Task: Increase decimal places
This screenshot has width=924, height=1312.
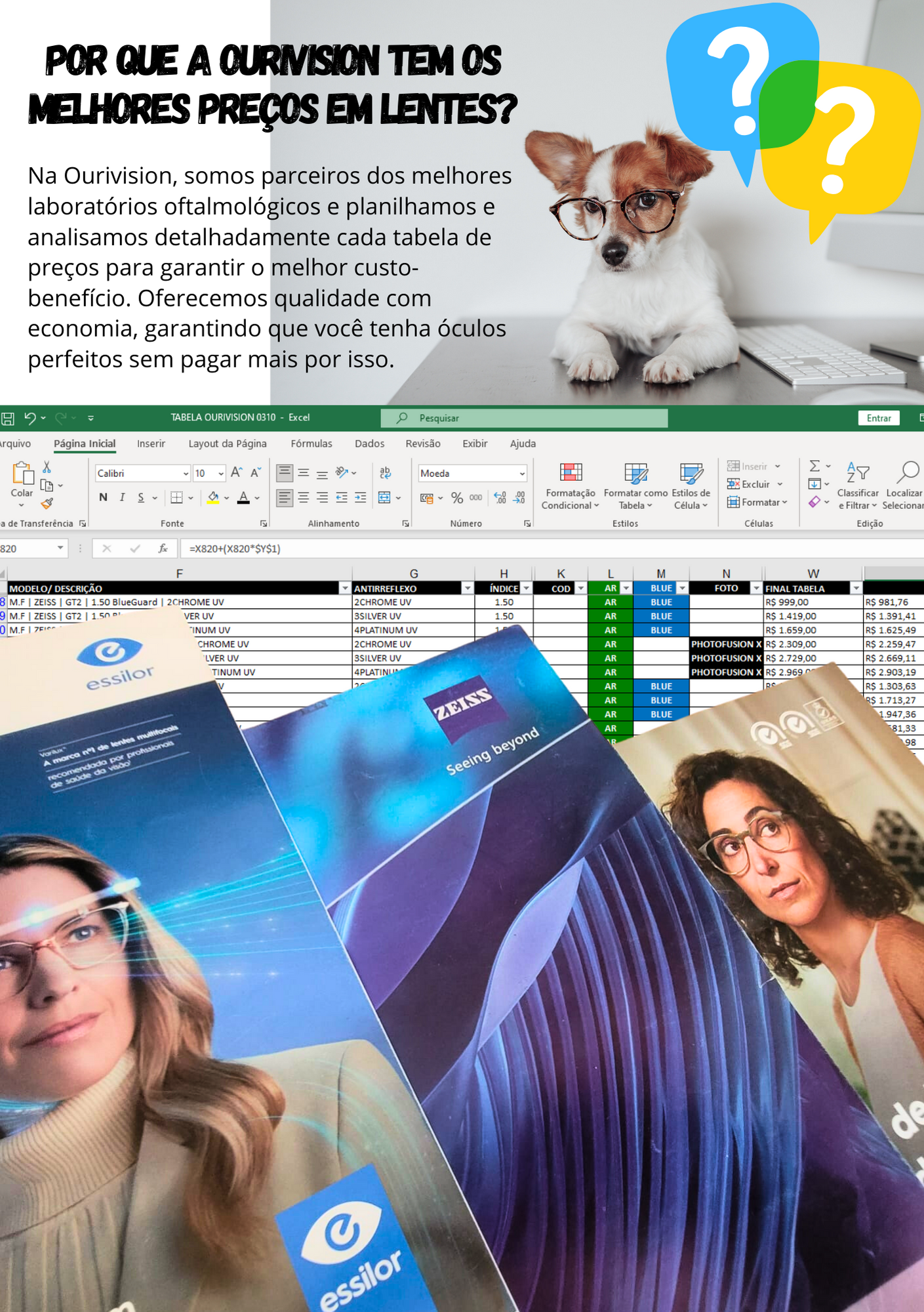Action: tap(500, 498)
